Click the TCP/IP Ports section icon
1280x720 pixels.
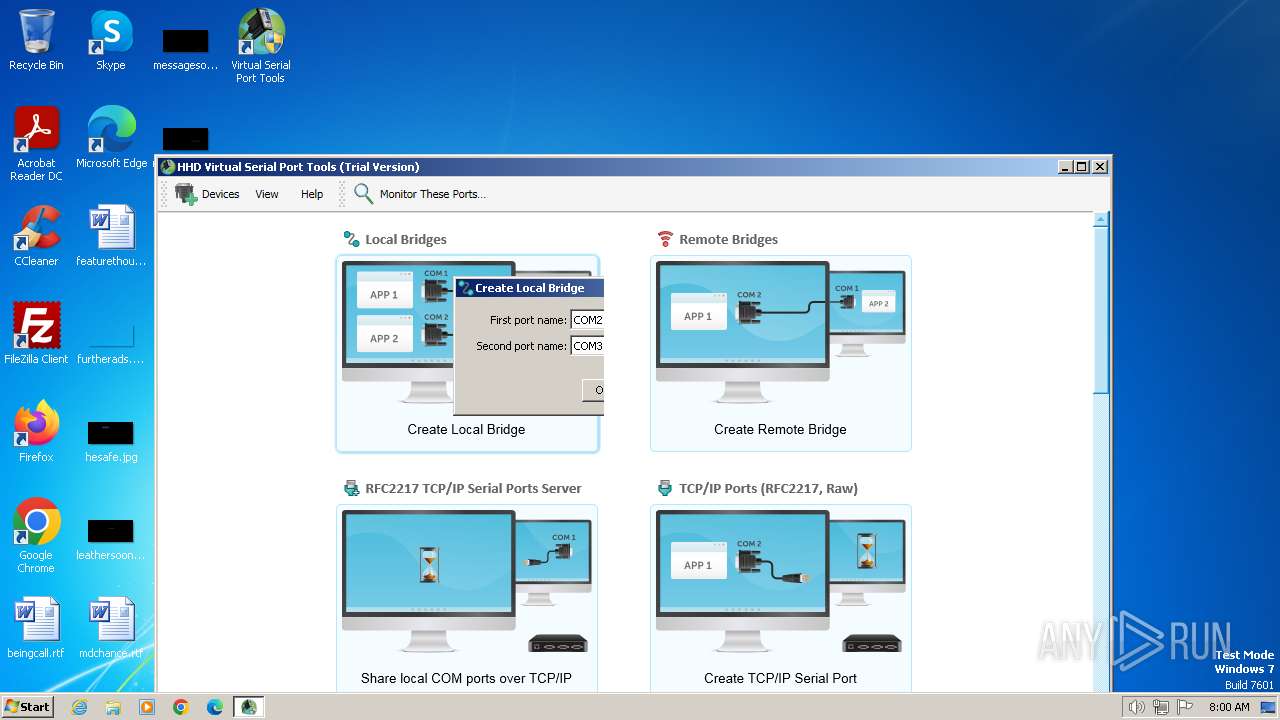665,488
